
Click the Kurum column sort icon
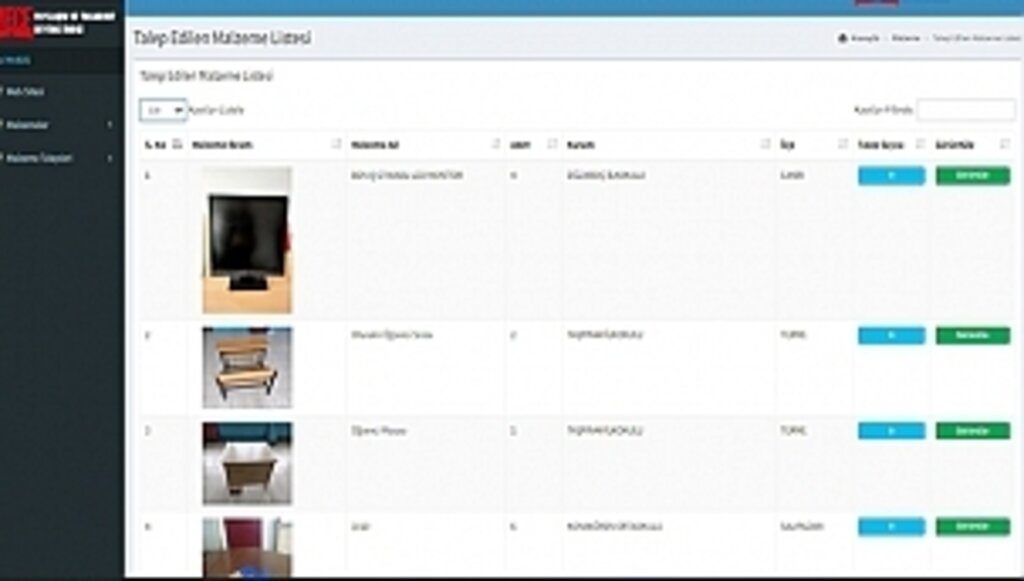tap(766, 145)
